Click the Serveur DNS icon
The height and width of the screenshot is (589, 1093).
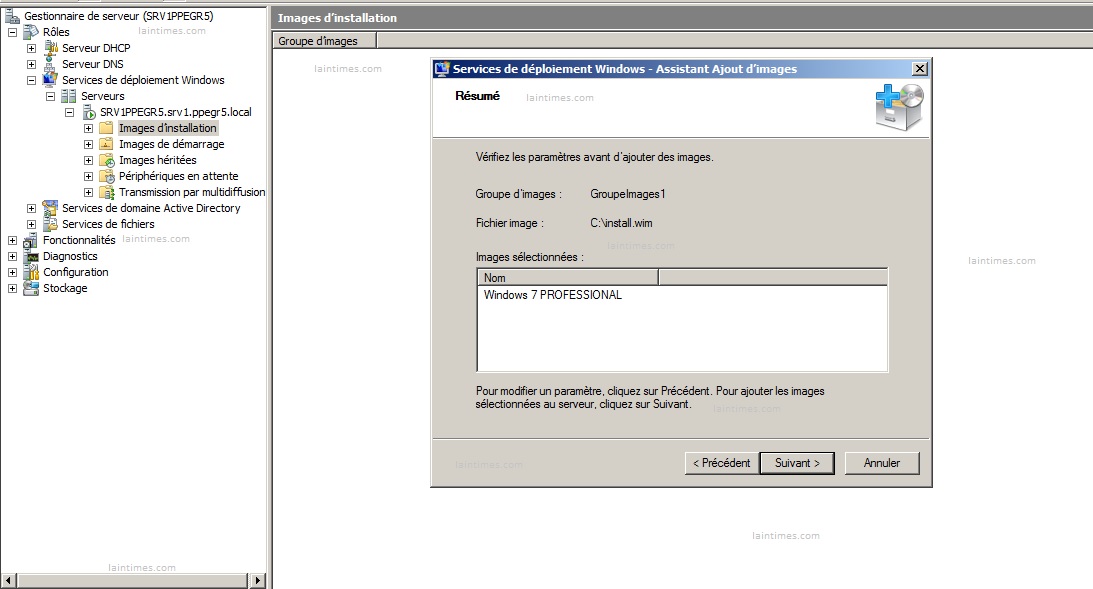pos(50,64)
